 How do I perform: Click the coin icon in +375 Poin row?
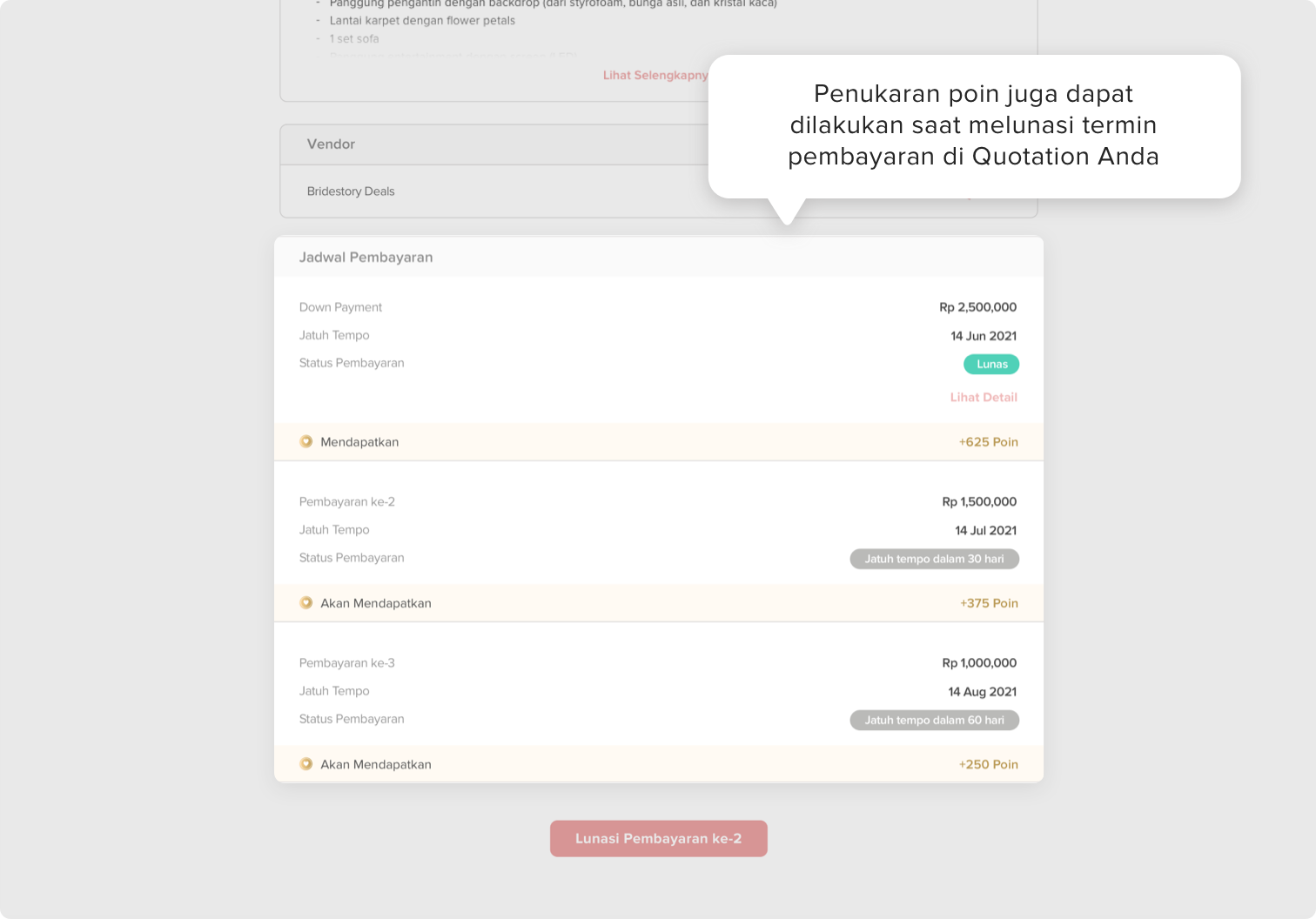click(x=306, y=602)
